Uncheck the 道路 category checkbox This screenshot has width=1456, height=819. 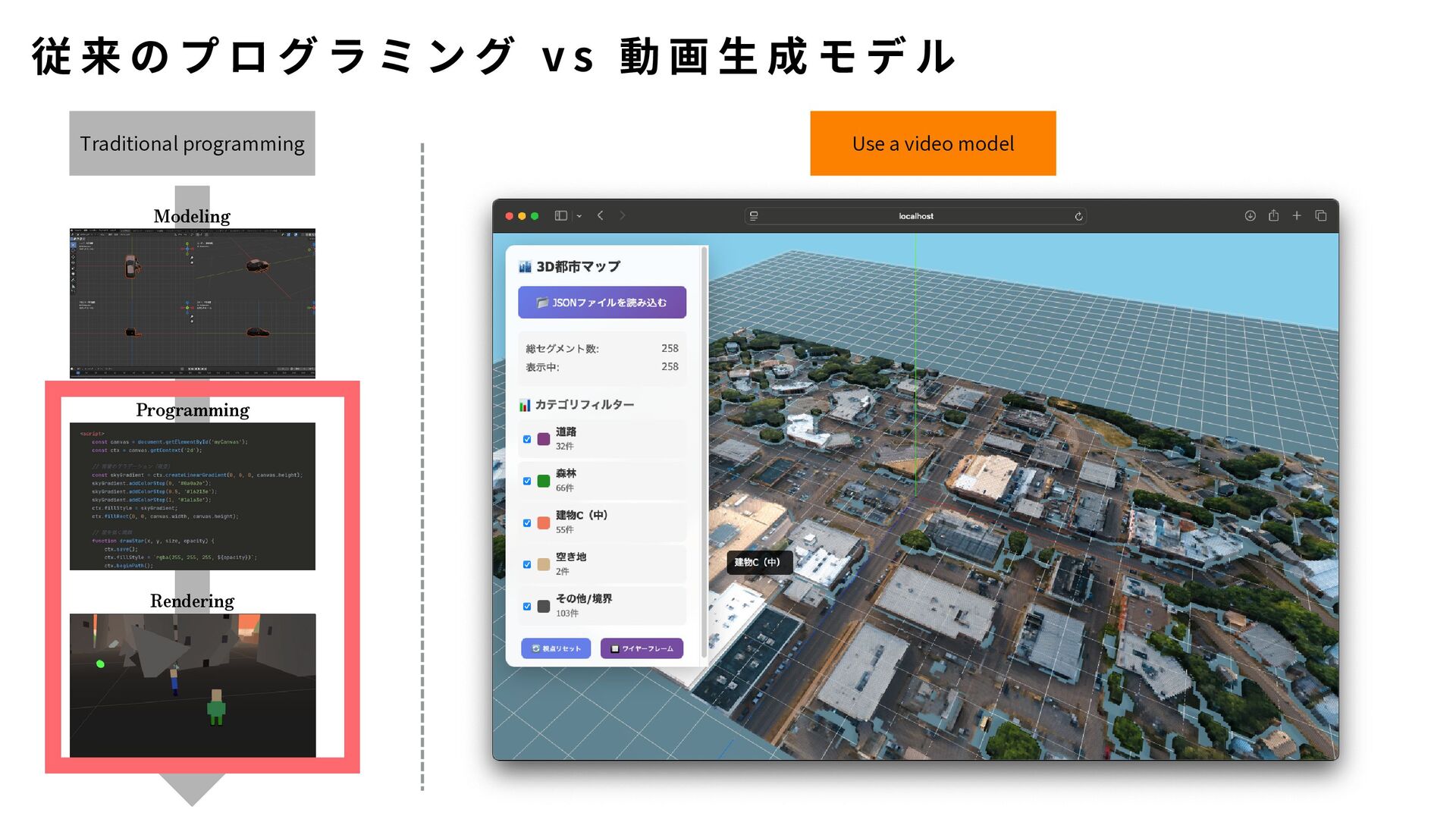(527, 439)
